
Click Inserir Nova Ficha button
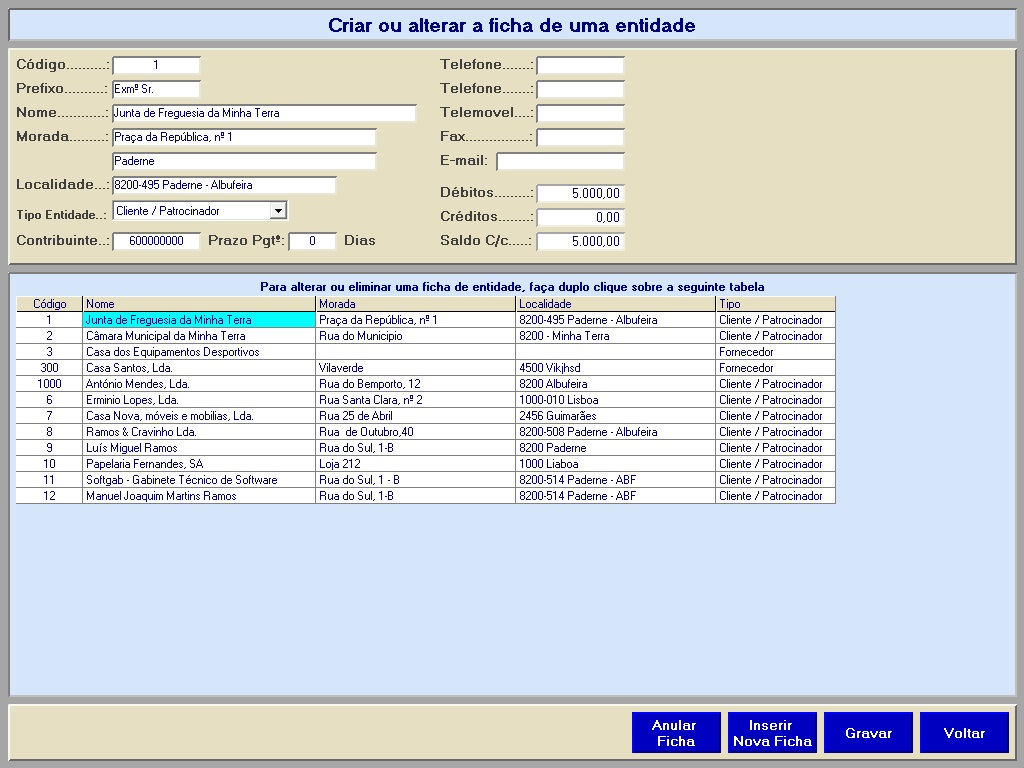(772, 733)
